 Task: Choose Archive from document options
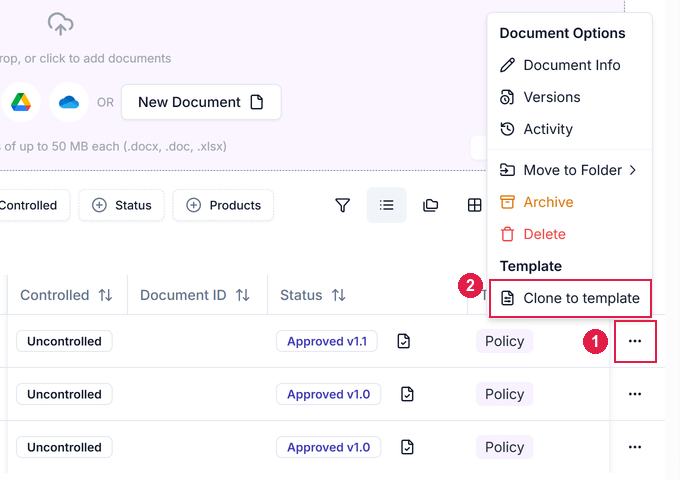[x=570, y=202]
